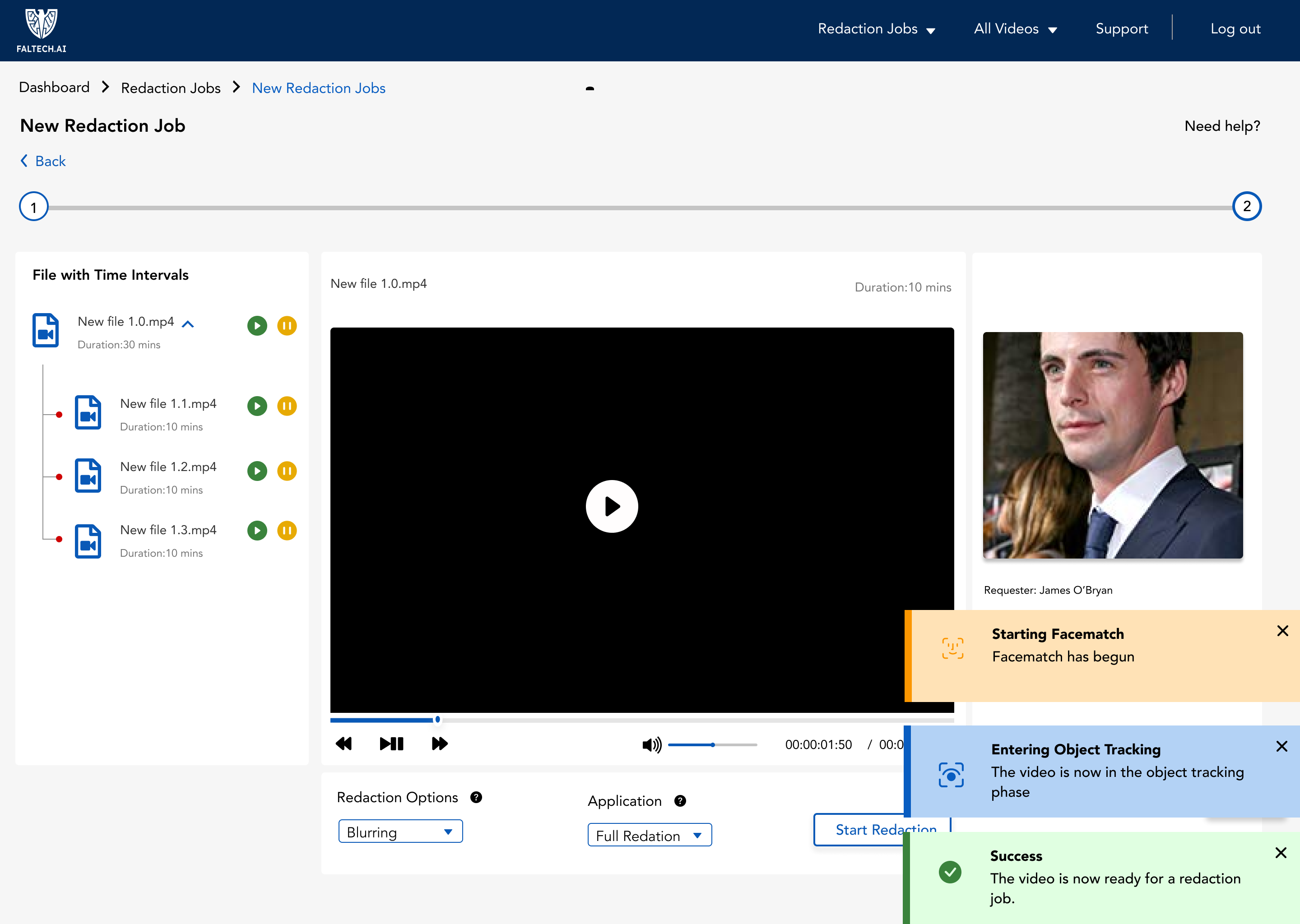This screenshot has width=1300, height=924.
Task: Go to step 1 circle
Action: point(33,207)
